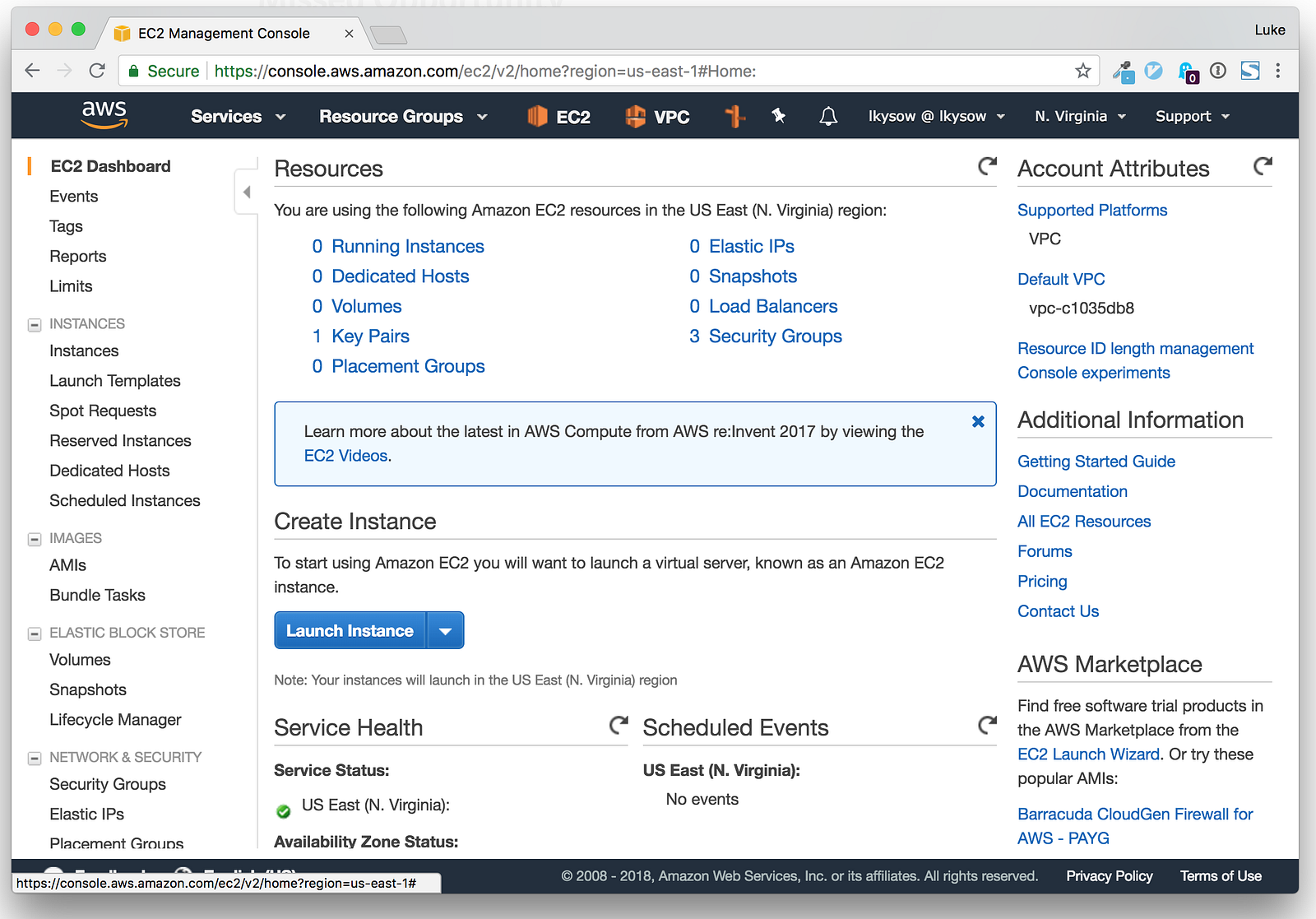Refresh the Service Health section
This screenshot has height=919, width=1316.
[x=619, y=726]
